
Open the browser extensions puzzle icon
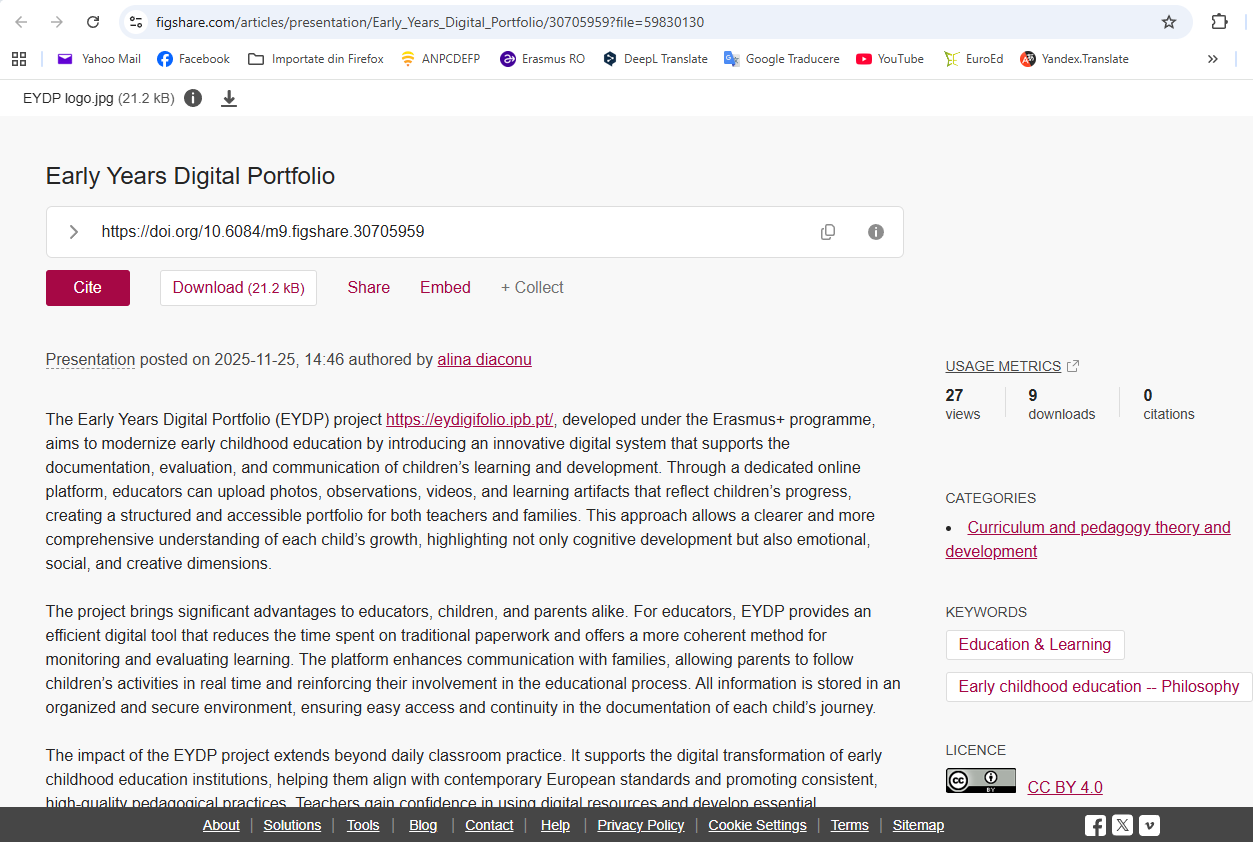(1219, 22)
